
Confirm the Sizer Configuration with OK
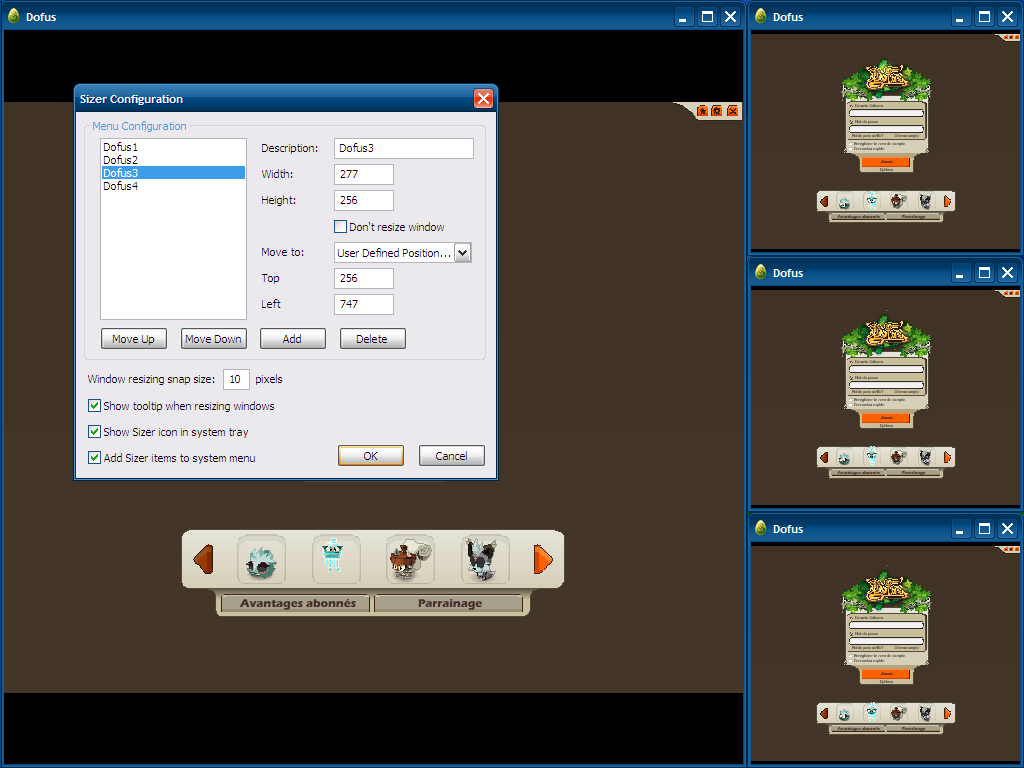point(371,456)
